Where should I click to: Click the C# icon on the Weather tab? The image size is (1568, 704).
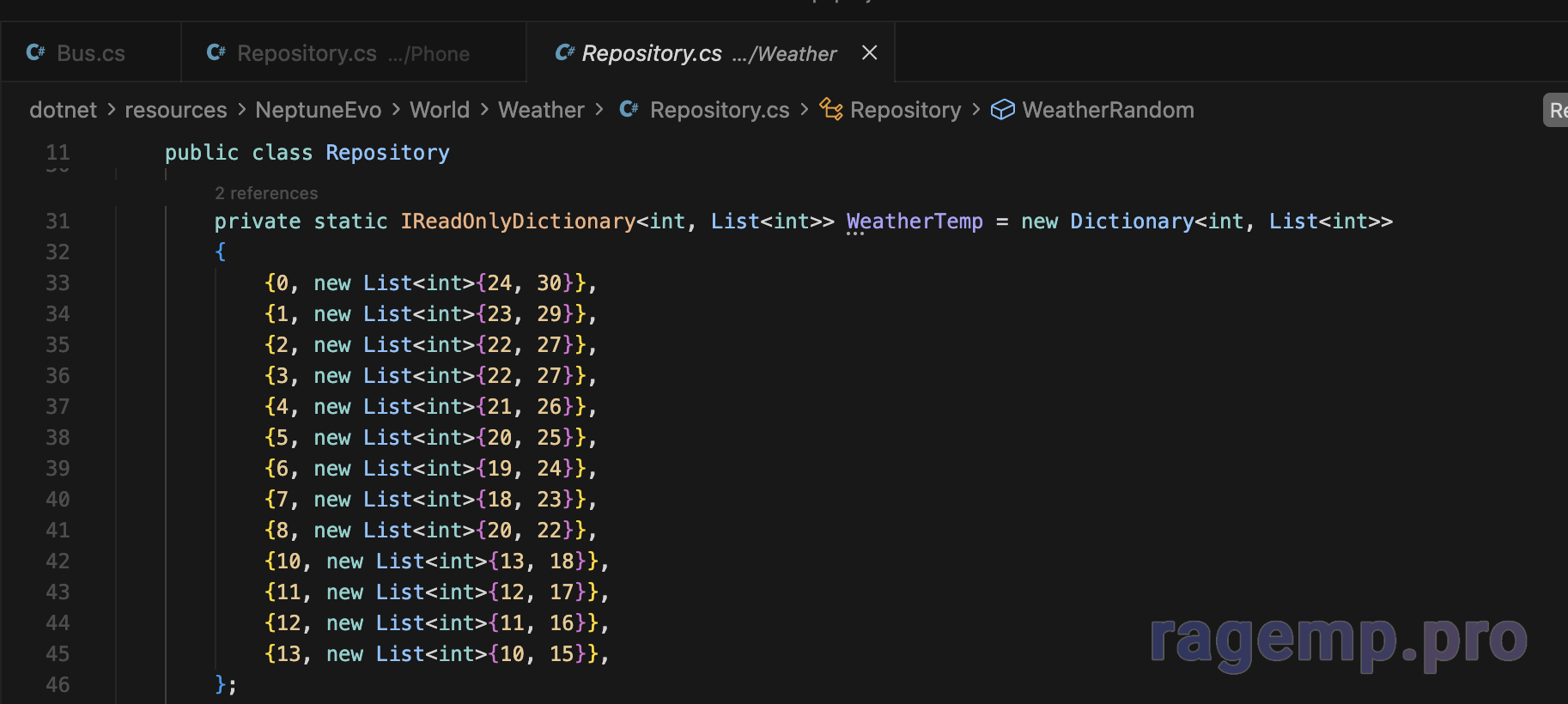pyautogui.click(x=564, y=53)
